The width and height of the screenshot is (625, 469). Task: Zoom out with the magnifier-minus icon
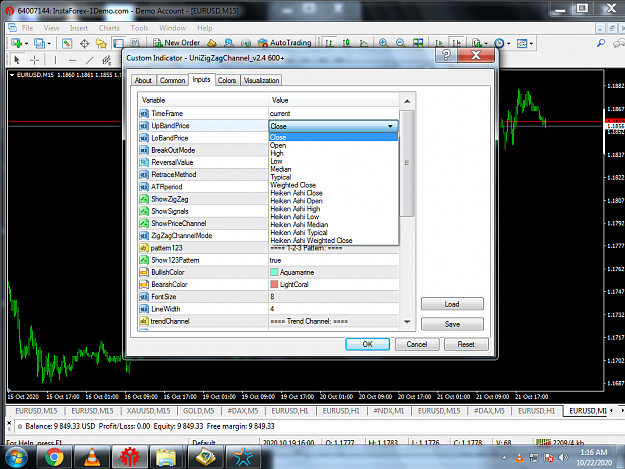point(401,43)
